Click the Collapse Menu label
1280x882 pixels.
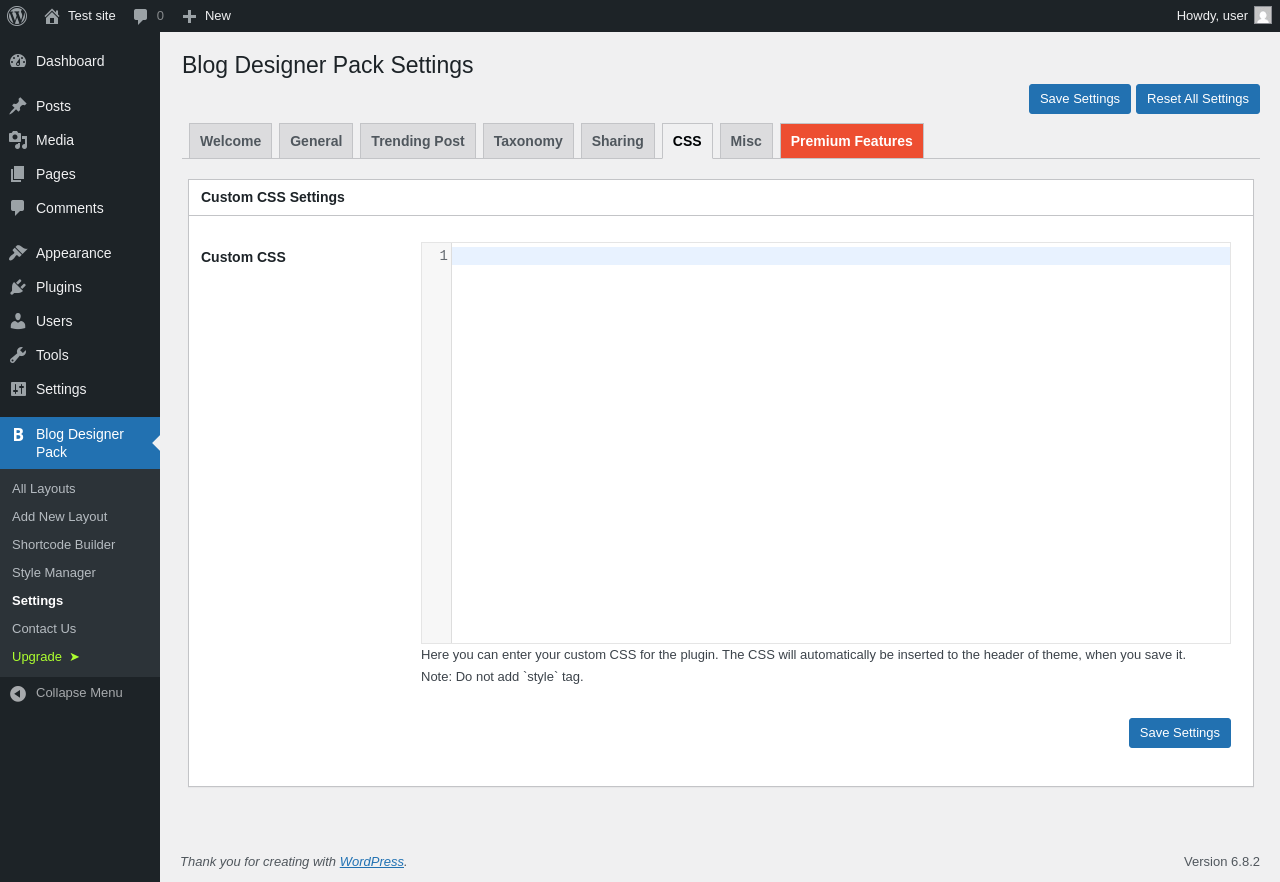point(79,693)
